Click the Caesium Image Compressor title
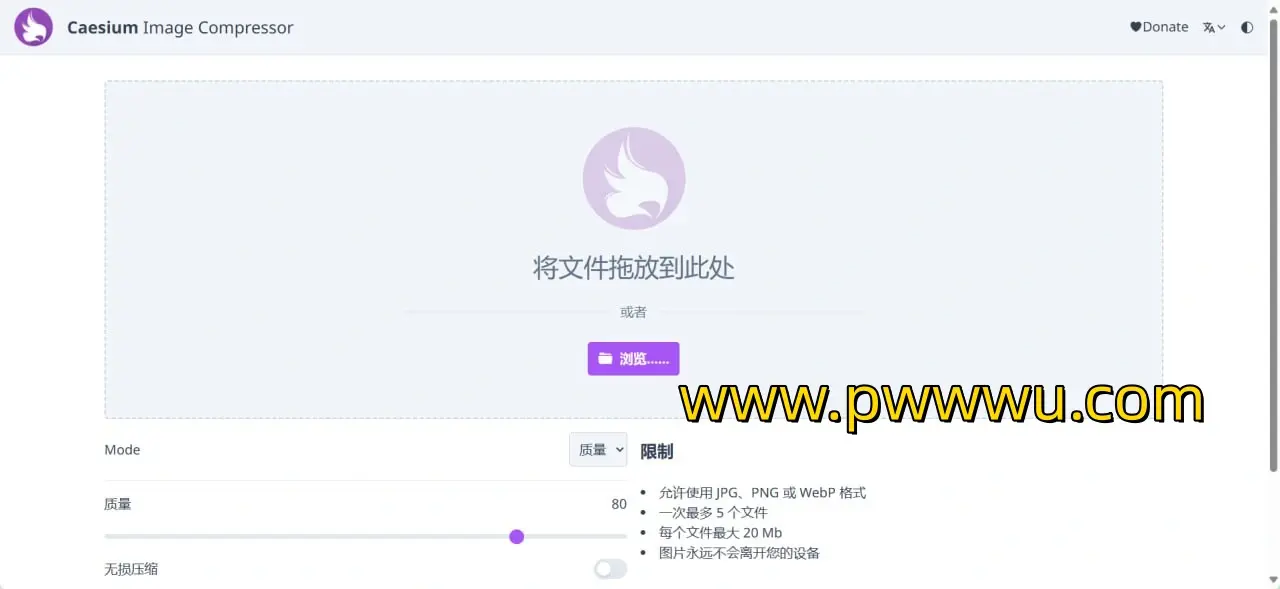 coord(180,27)
